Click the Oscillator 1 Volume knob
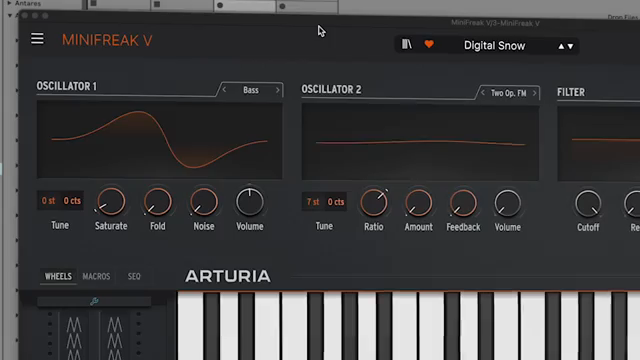The image size is (640, 360). tap(250, 202)
